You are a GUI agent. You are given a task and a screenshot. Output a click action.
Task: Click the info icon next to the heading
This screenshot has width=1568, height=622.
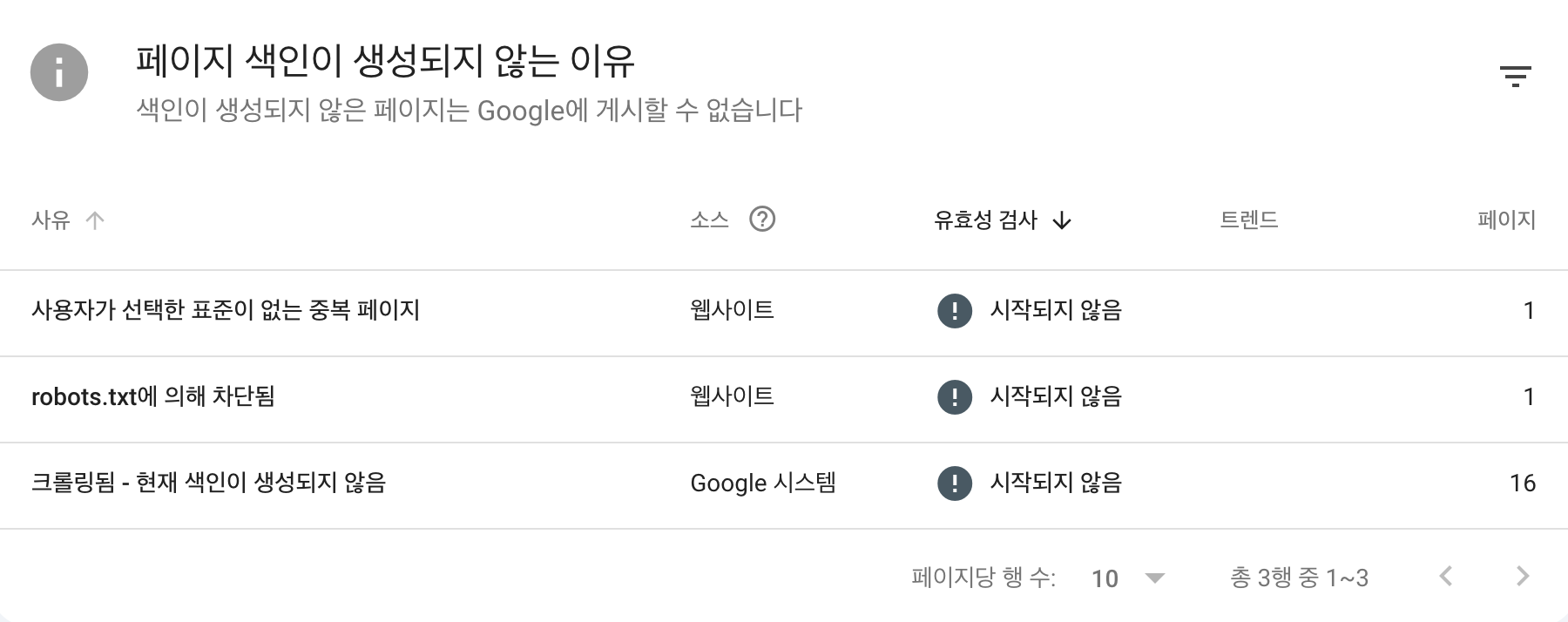(x=58, y=73)
